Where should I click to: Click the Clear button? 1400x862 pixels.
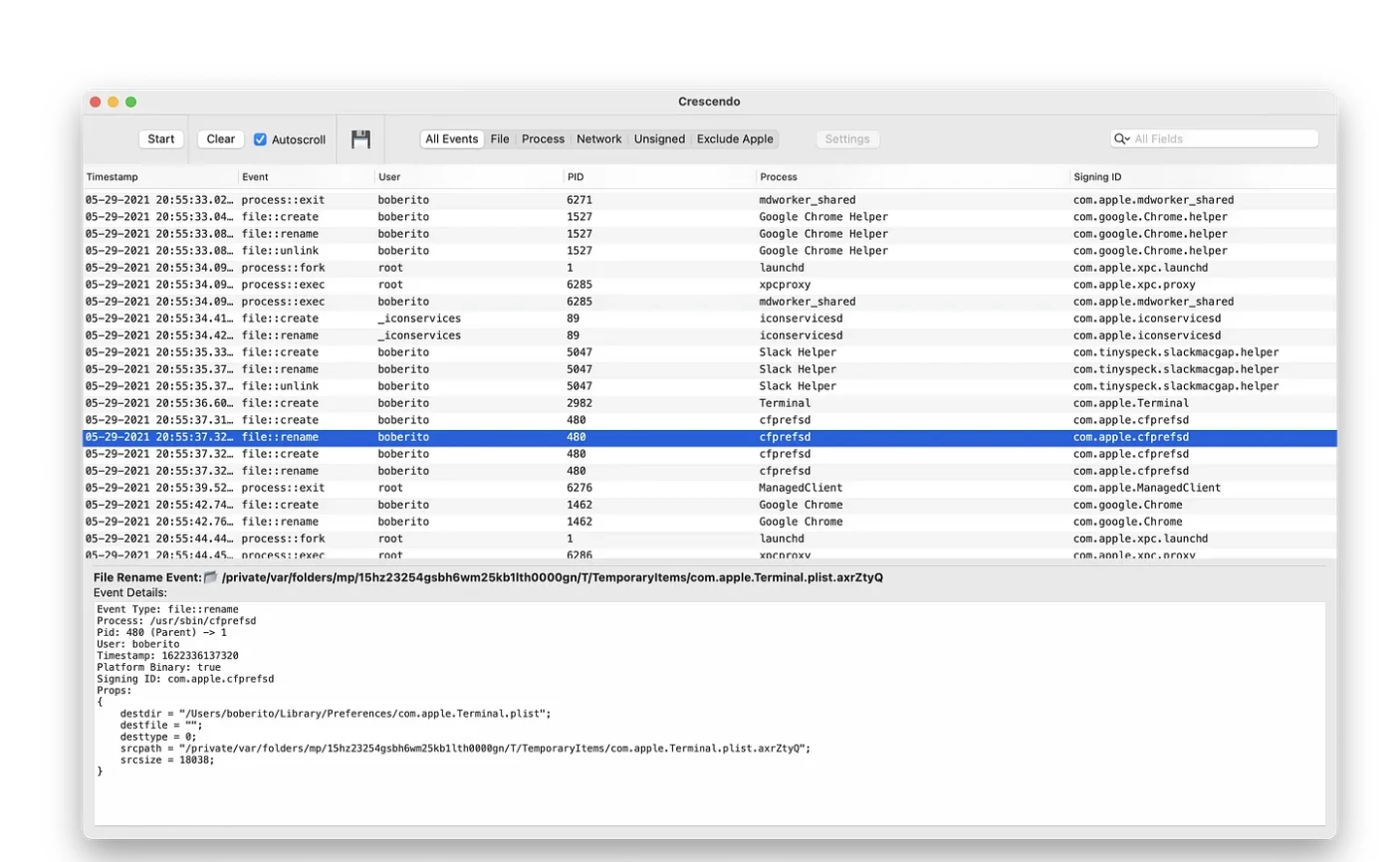221,139
